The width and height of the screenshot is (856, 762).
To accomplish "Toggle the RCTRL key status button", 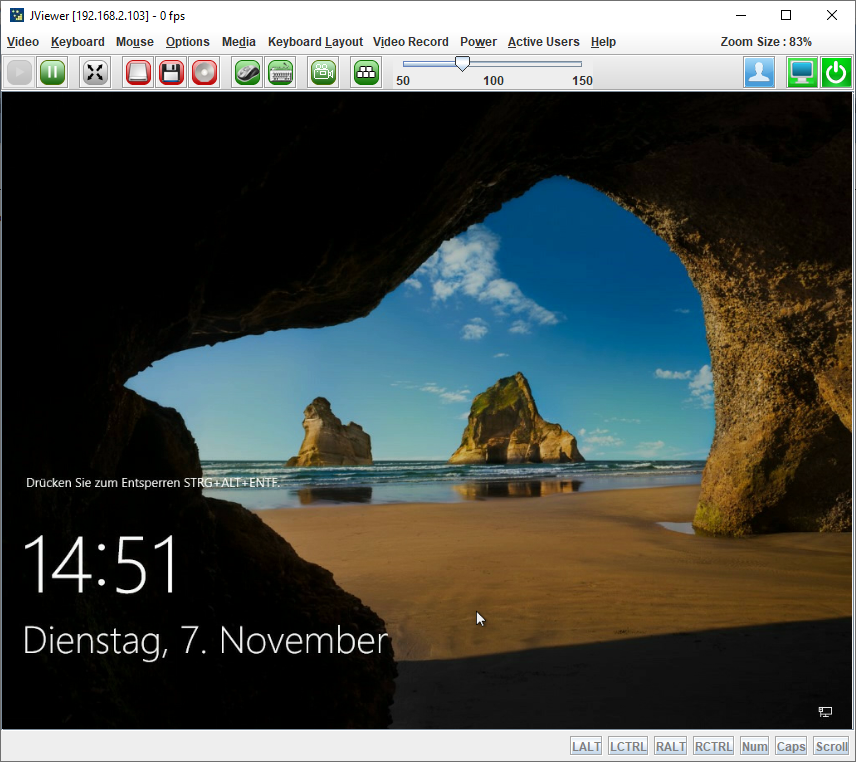I will click(713, 746).
